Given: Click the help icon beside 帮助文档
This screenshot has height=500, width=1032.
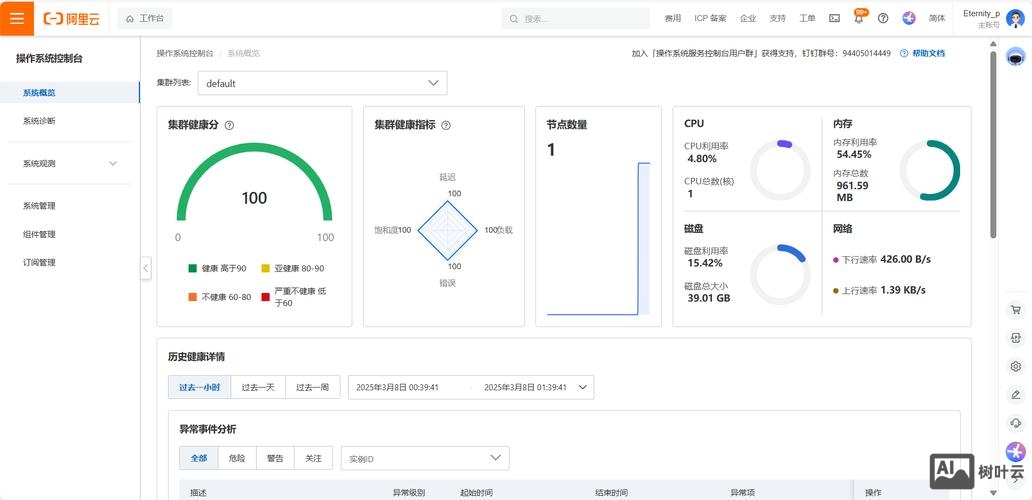Looking at the screenshot, I should 904,53.
